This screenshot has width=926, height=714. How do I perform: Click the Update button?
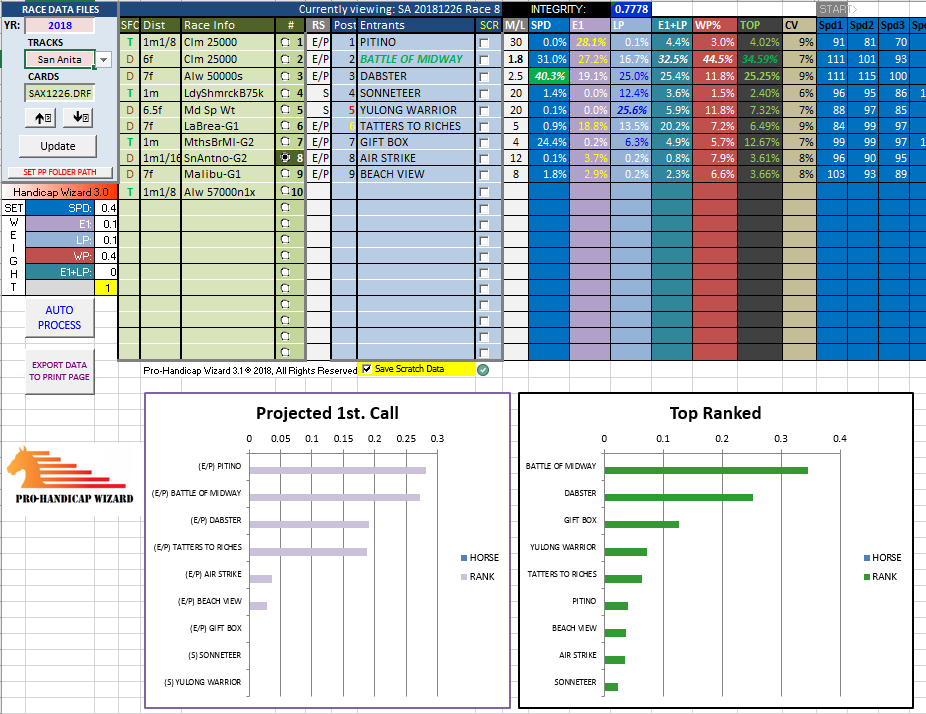coord(57,146)
